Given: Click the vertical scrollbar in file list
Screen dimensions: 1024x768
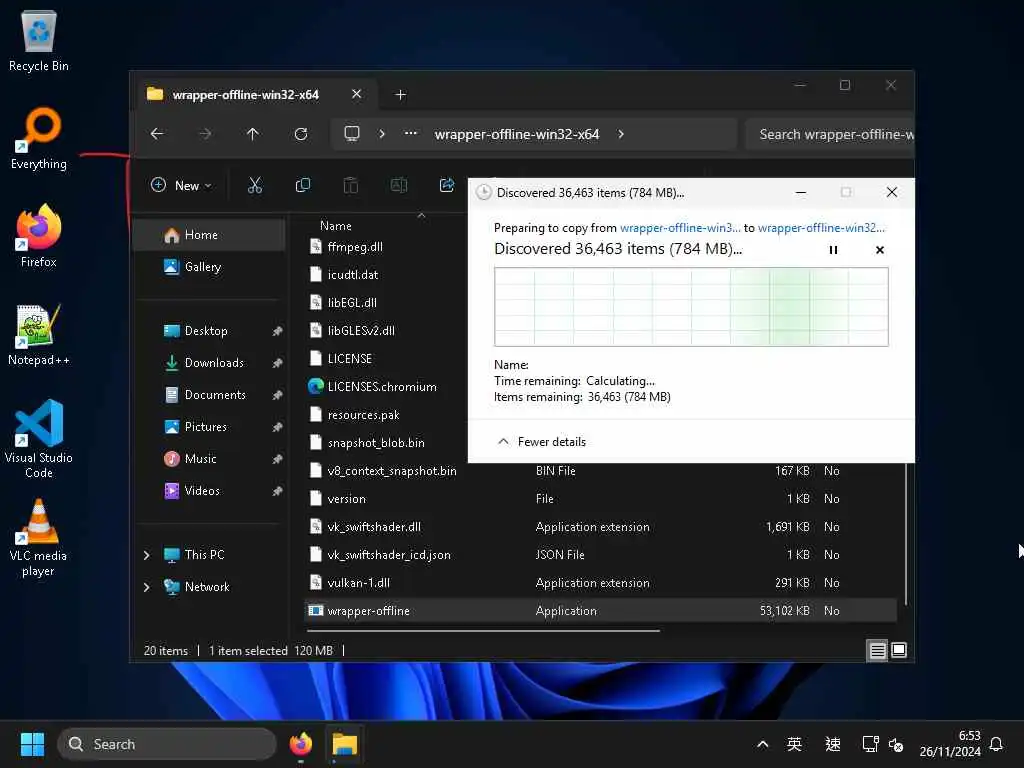Looking at the screenshot, I should [x=906, y=532].
